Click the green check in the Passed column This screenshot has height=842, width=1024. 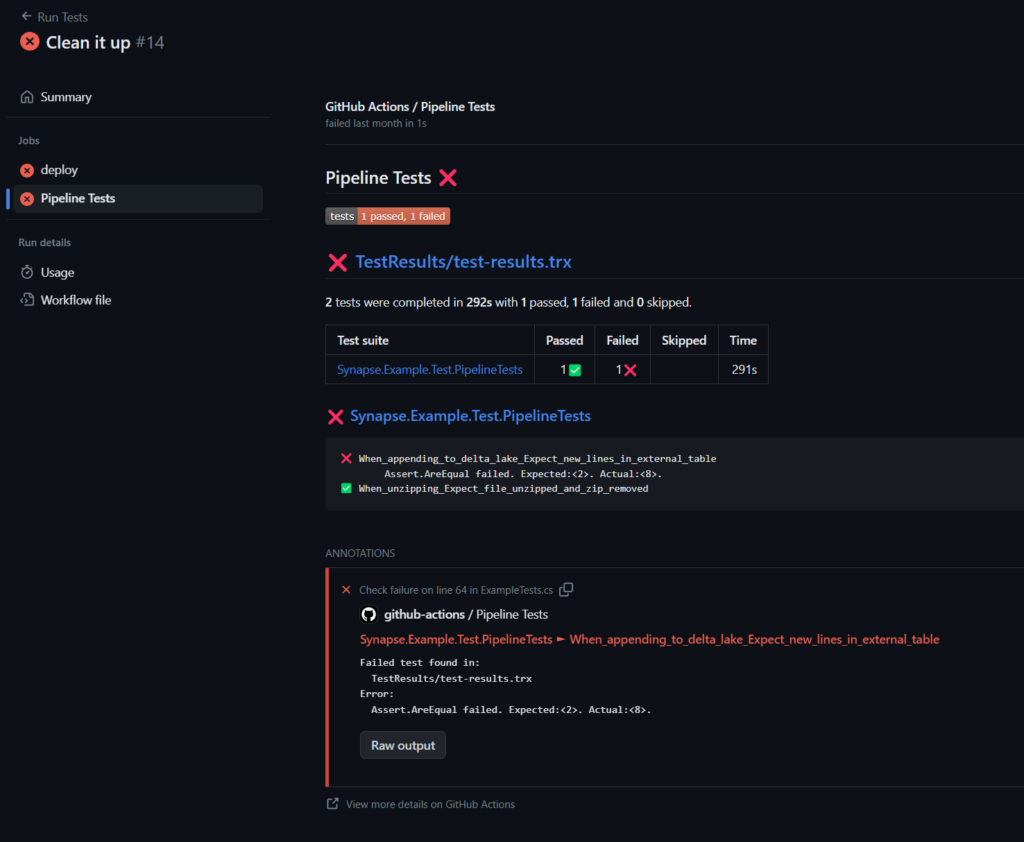pyautogui.click(x=575, y=370)
